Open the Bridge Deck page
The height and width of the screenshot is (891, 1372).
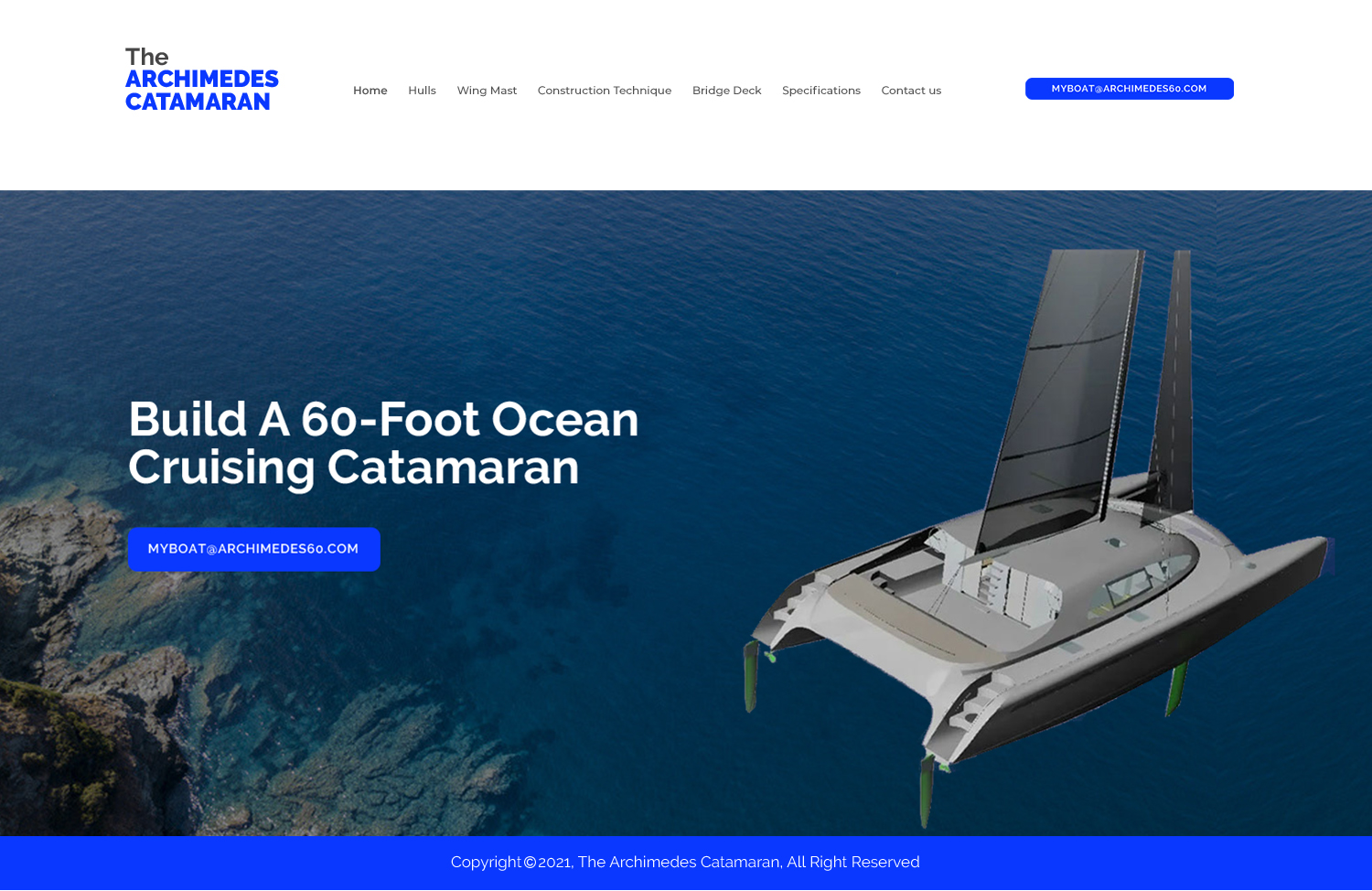726,91
